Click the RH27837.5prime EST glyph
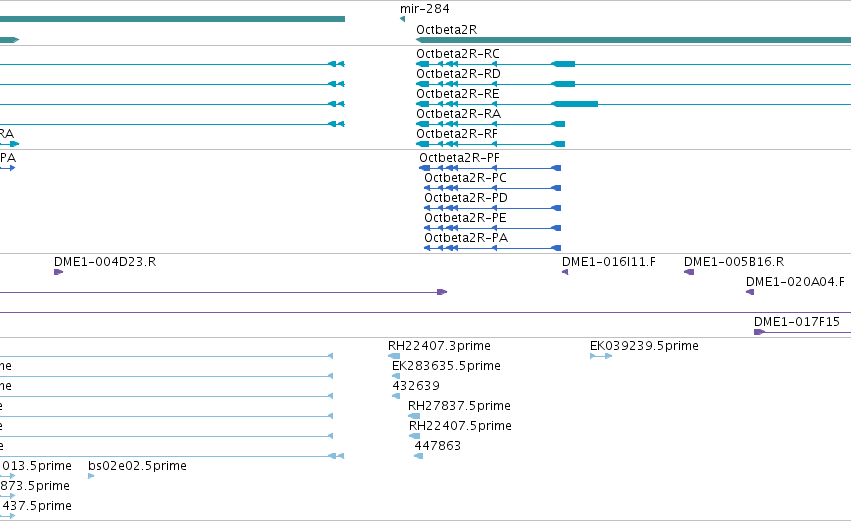 414,416
